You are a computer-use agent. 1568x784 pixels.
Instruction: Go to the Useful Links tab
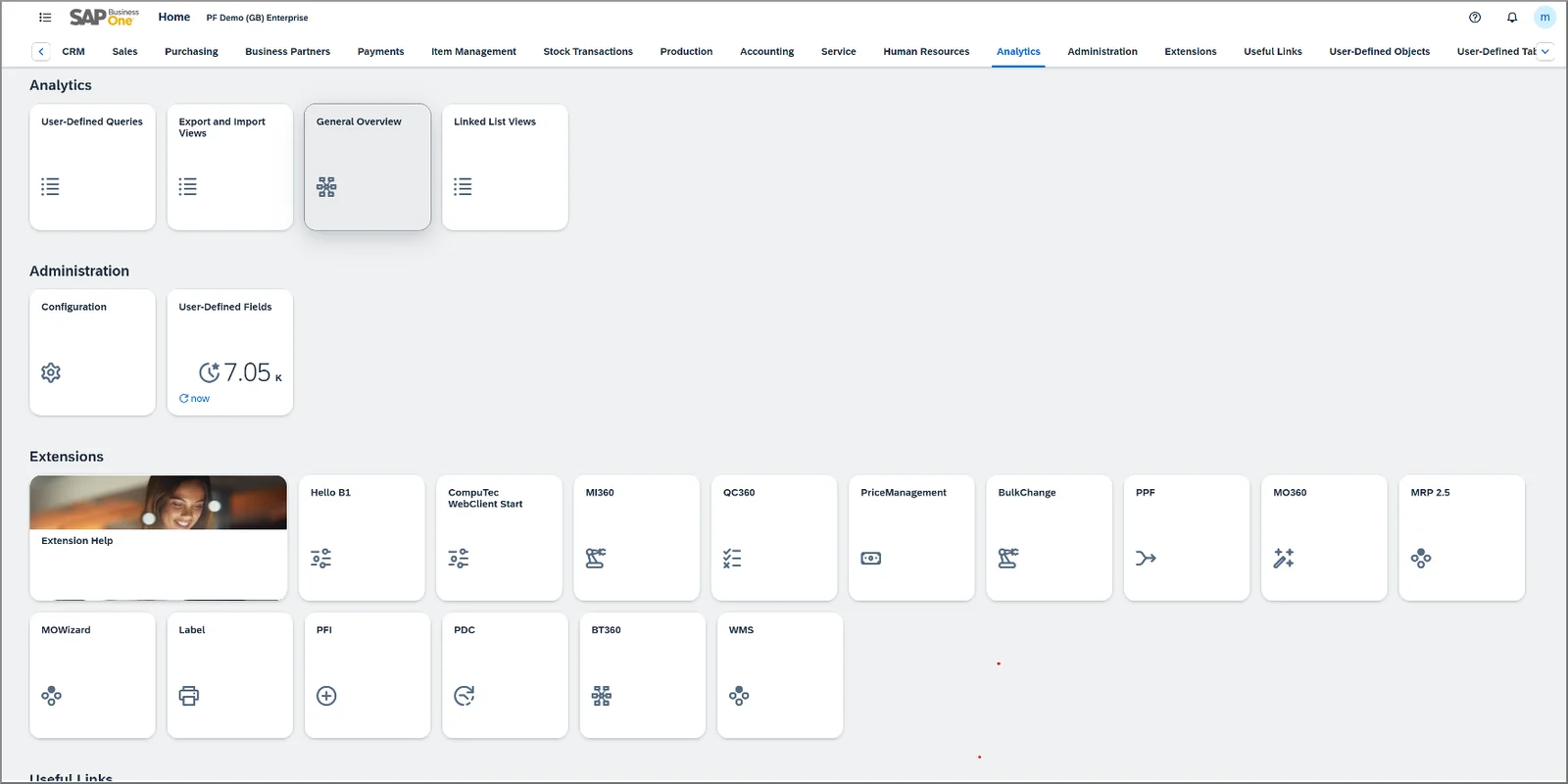[1273, 52]
